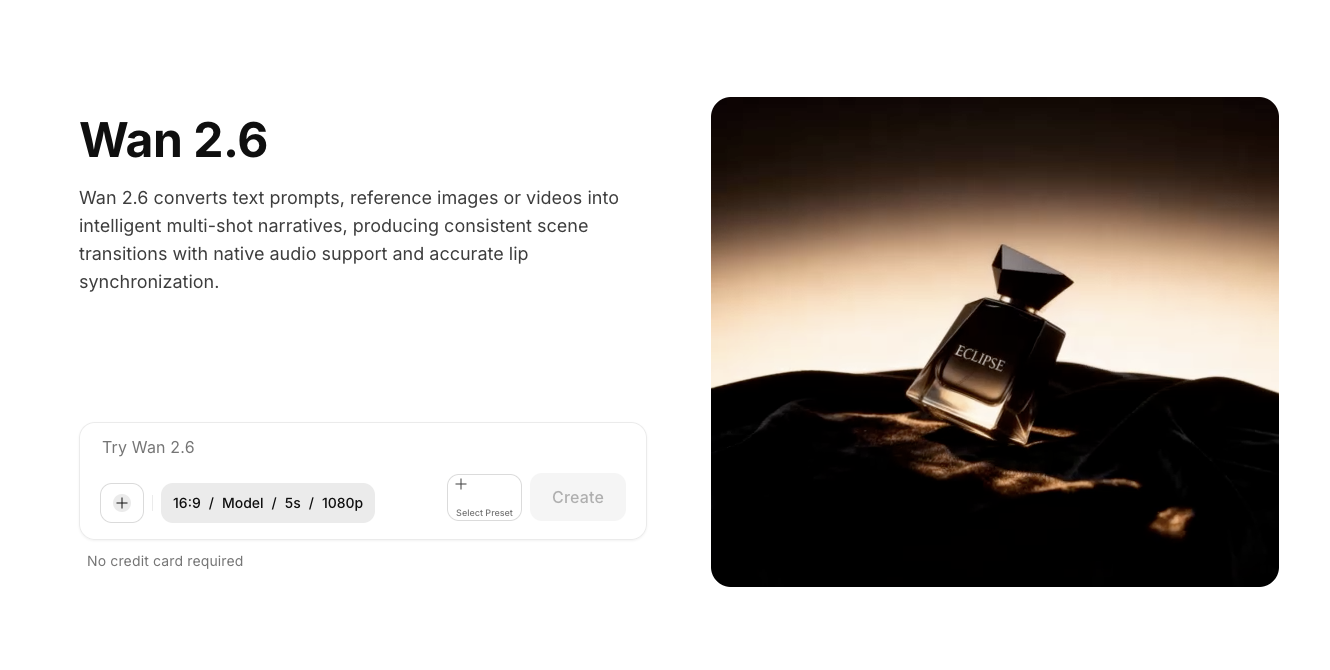Viewport: 1330px width, 670px height.
Task: Click the ECLIPSE label on the bottle
Action: [x=979, y=358]
